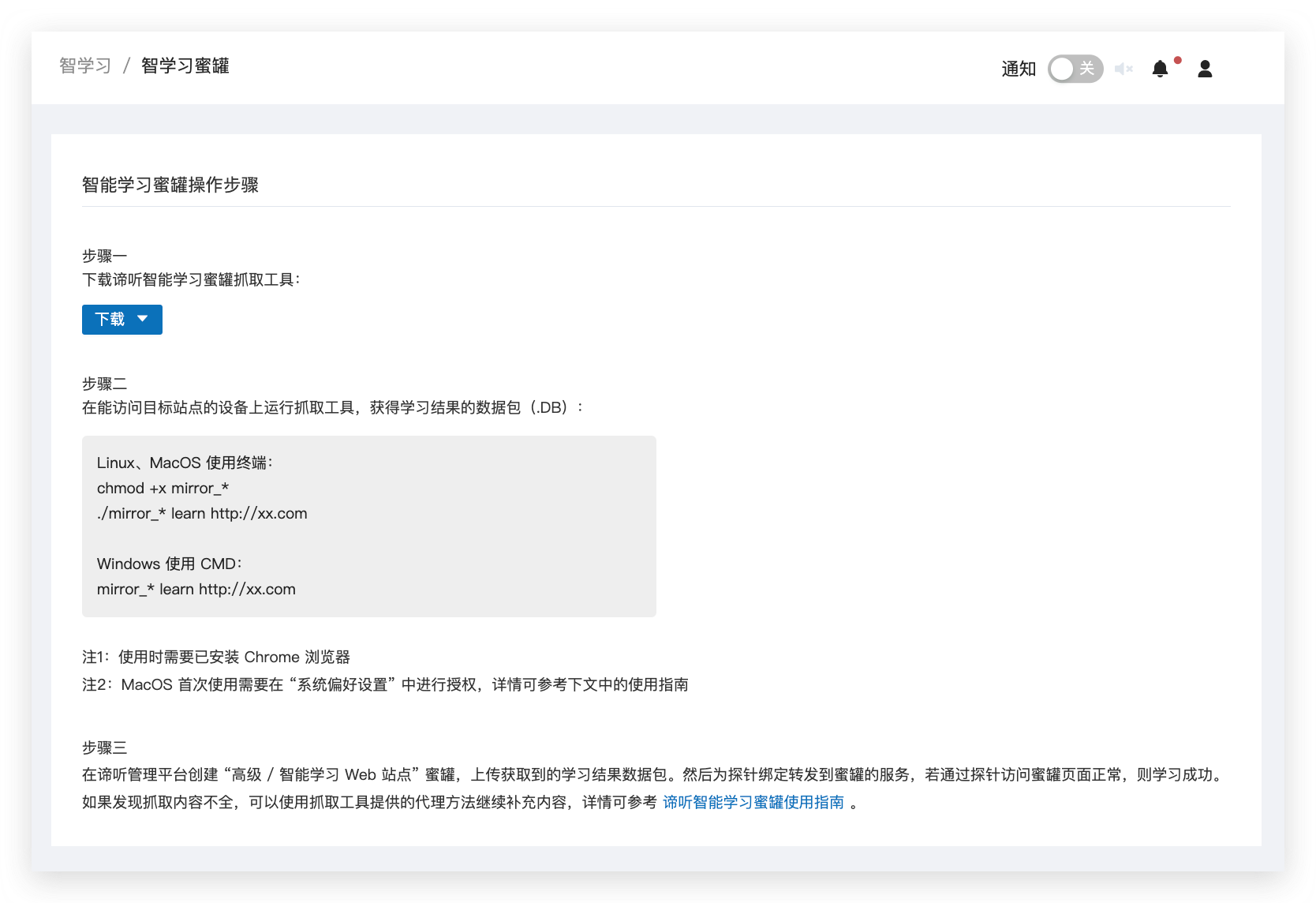This screenshot has height=903, width=1316.
Task: Click the 通知 label text
Action: (1019, 69)
